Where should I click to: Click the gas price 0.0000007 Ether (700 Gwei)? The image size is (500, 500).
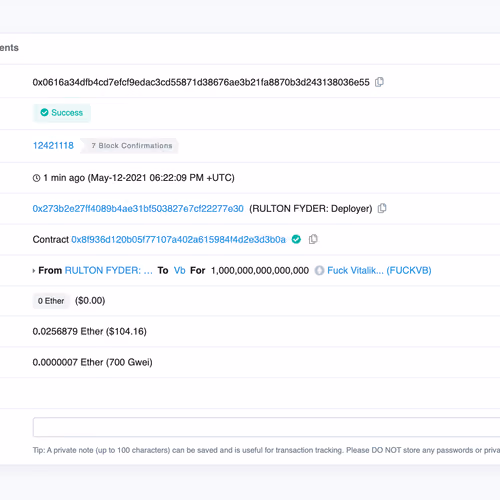click(x=92, y=362)
